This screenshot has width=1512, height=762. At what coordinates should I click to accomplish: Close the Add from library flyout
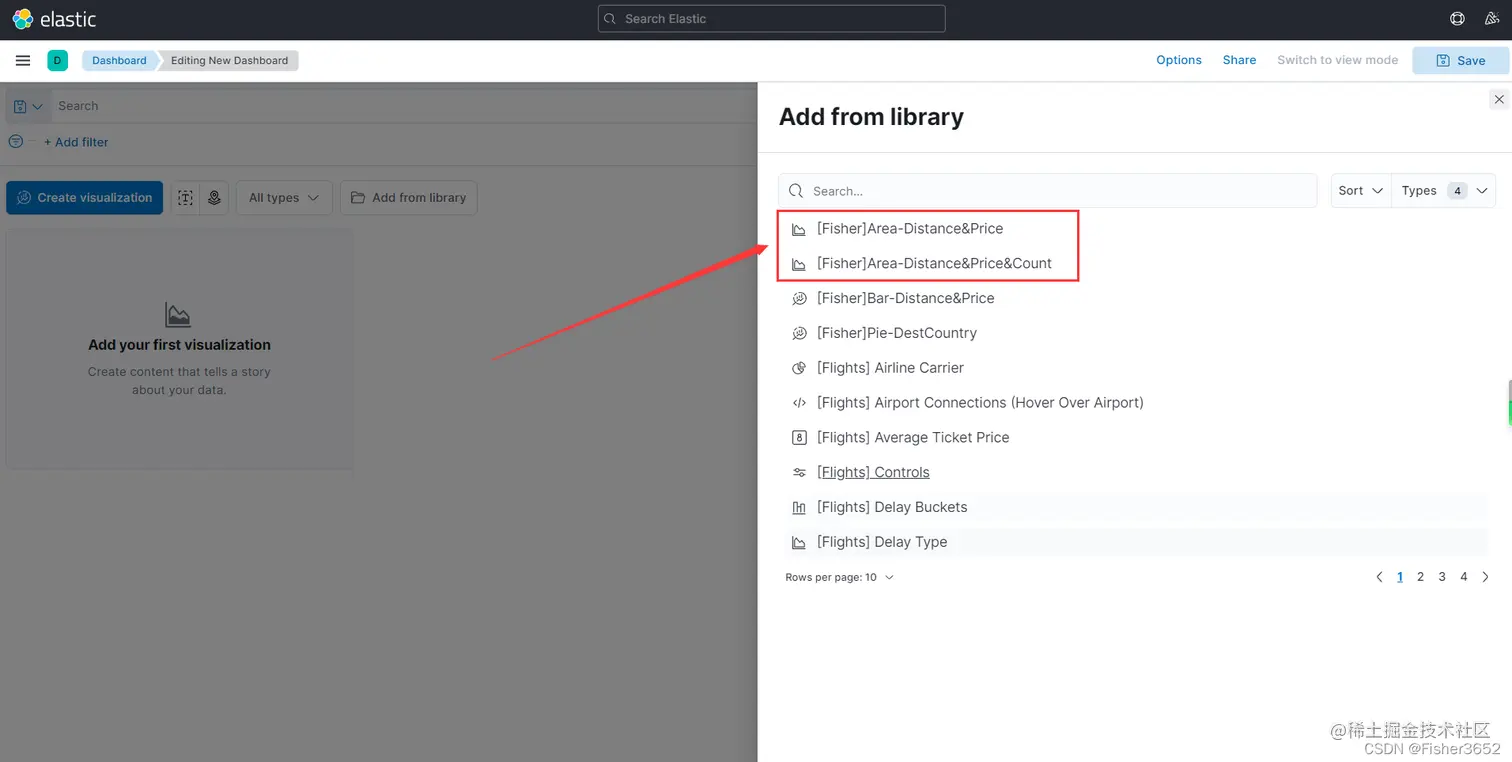1498,99
